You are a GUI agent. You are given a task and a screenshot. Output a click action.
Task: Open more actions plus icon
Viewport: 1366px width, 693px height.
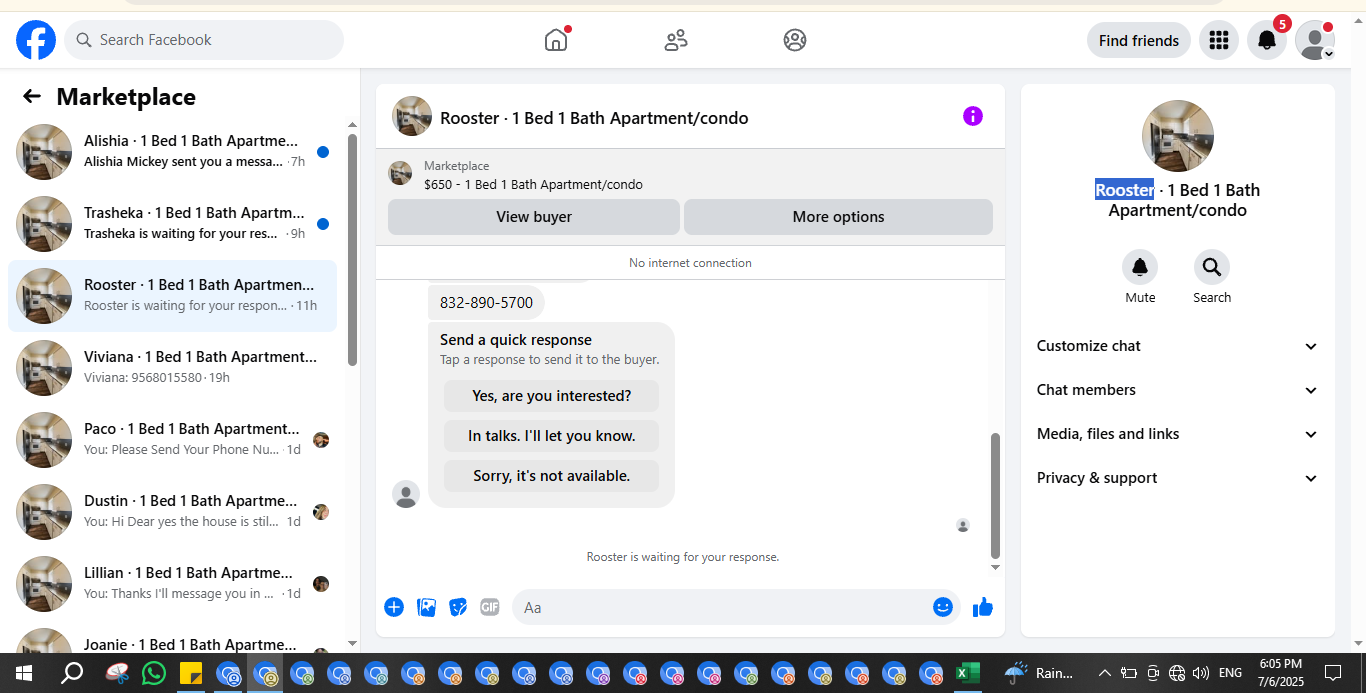pos(394,607)
